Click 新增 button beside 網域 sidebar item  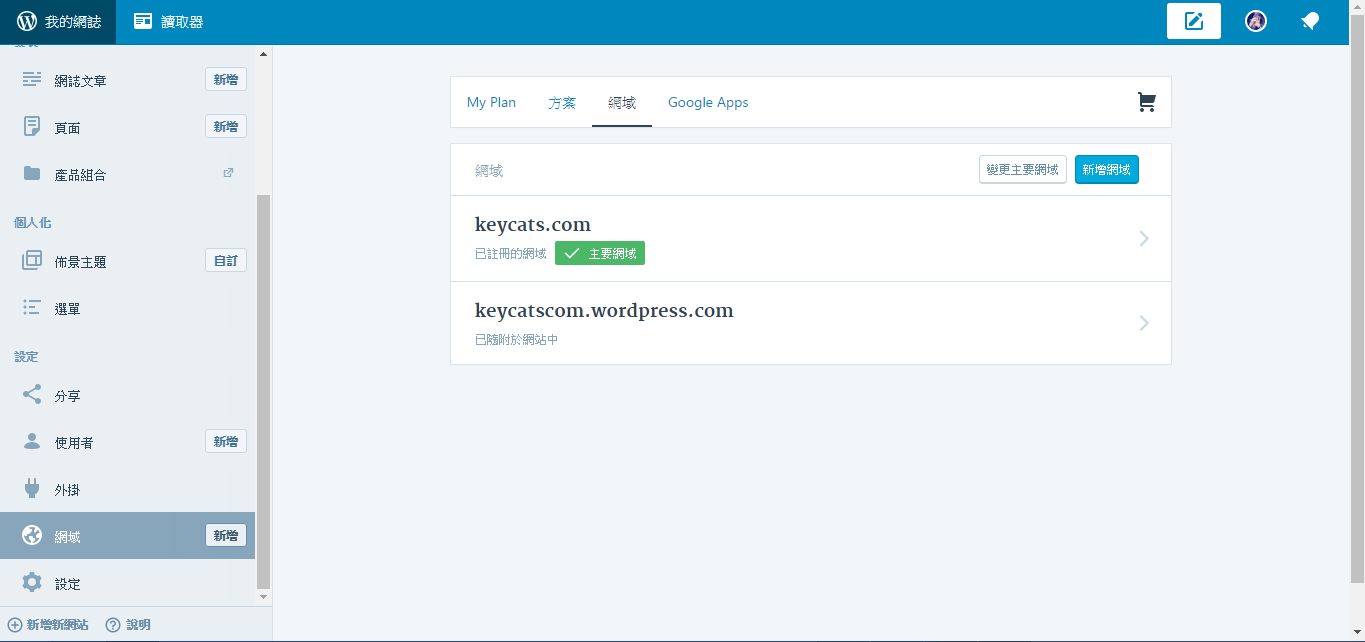[x=226, y=535]
